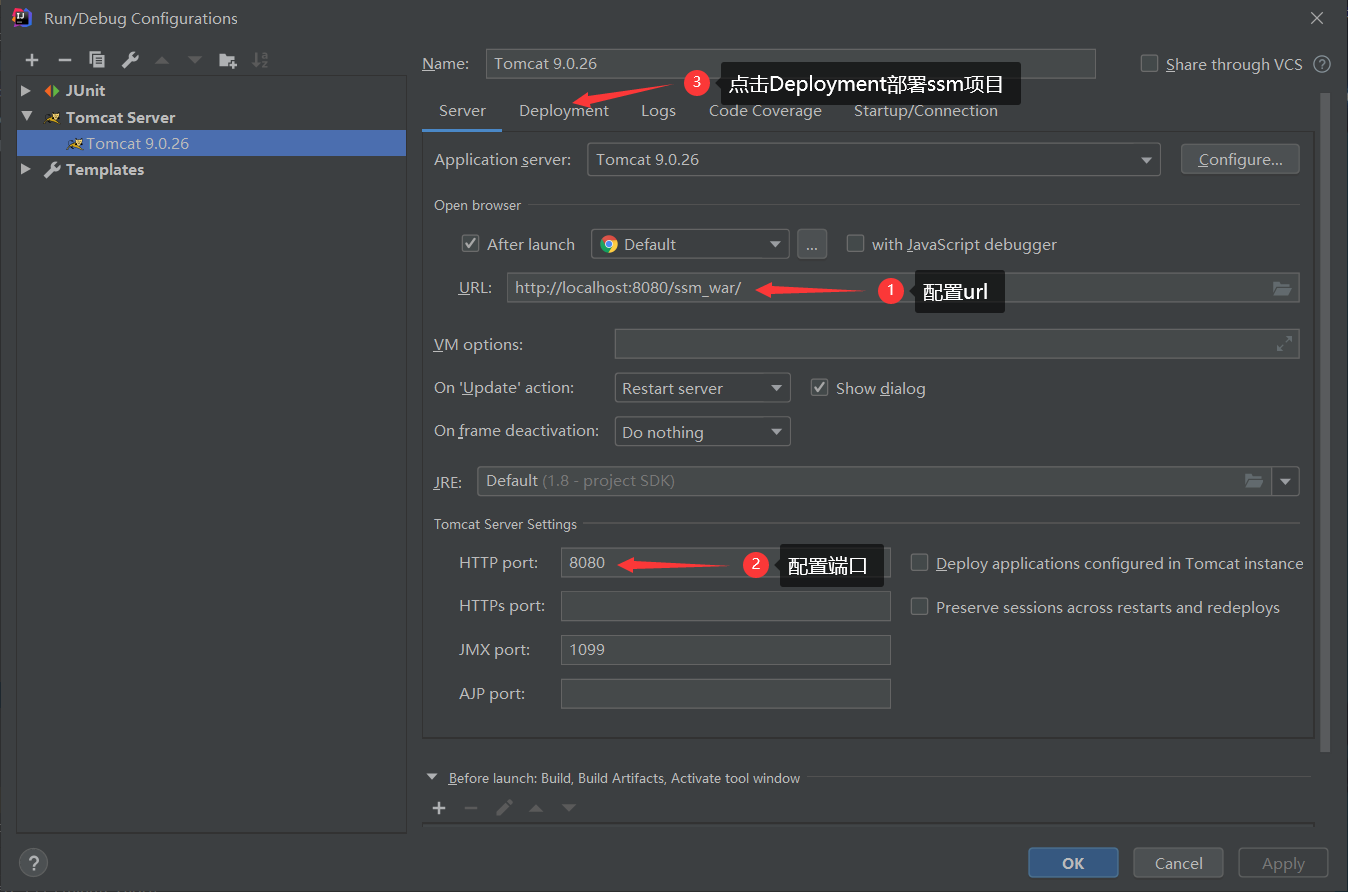This screenshot has height=892, width=1348.
Task: Expand the VM options field editor
Action: coord(1284,344)
